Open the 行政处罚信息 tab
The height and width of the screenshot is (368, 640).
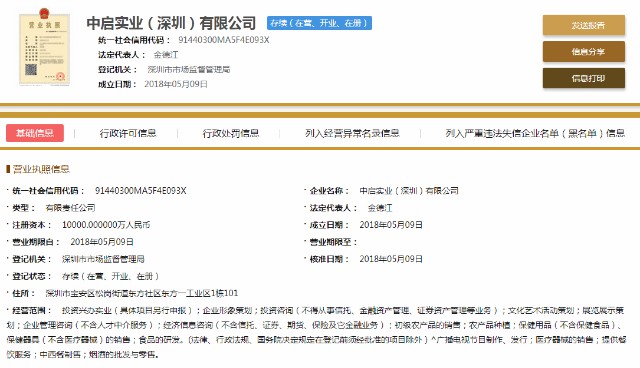(x=231, y=133)
